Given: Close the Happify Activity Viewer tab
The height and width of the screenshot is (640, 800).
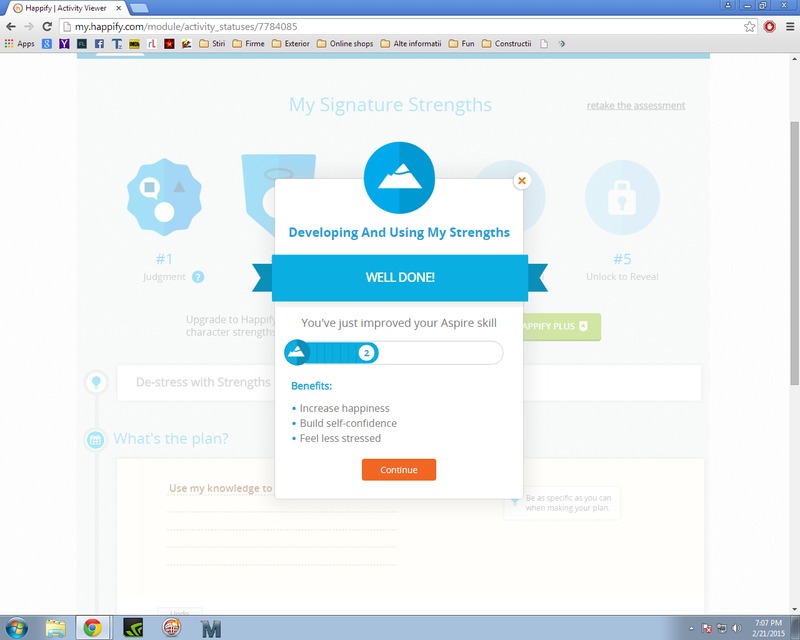Looking at the screenshot, I should 119,8.
